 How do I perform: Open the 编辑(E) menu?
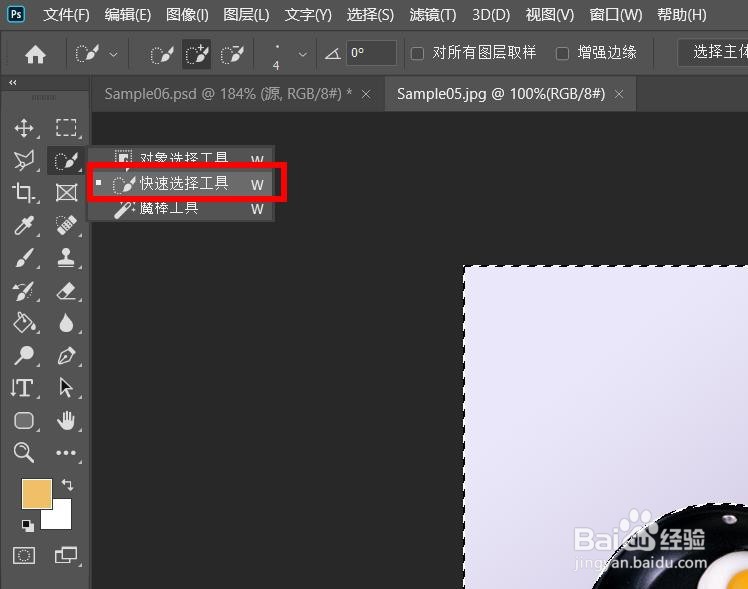click(127, 15)
